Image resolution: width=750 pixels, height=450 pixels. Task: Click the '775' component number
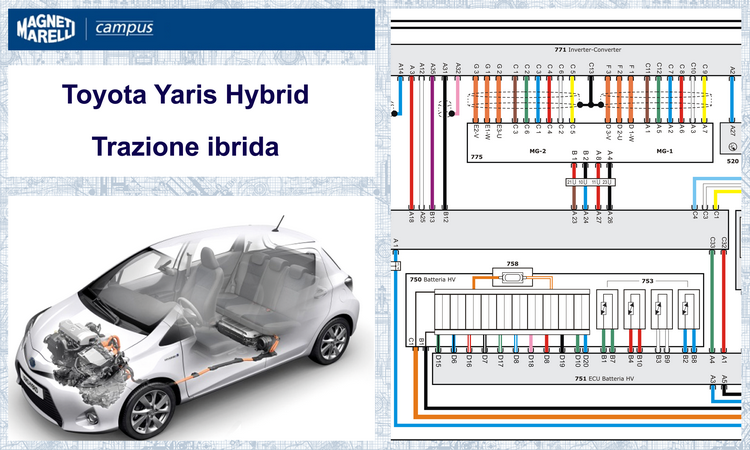[x=477, y=157]
